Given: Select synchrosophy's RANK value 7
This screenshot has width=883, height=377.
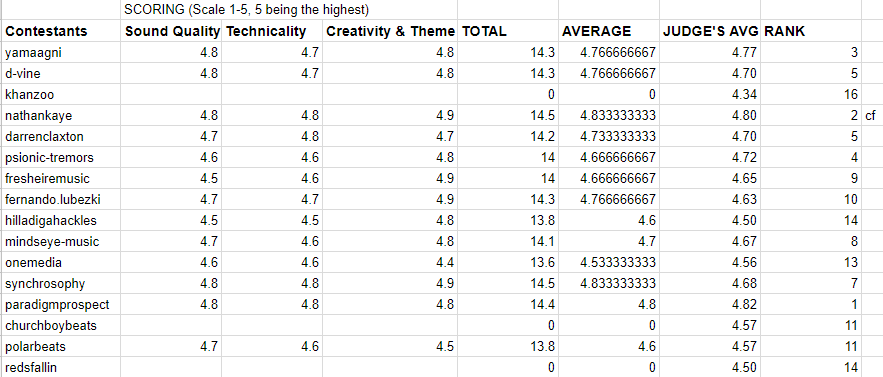Looking at the screenshot, I should pos(811,283).
